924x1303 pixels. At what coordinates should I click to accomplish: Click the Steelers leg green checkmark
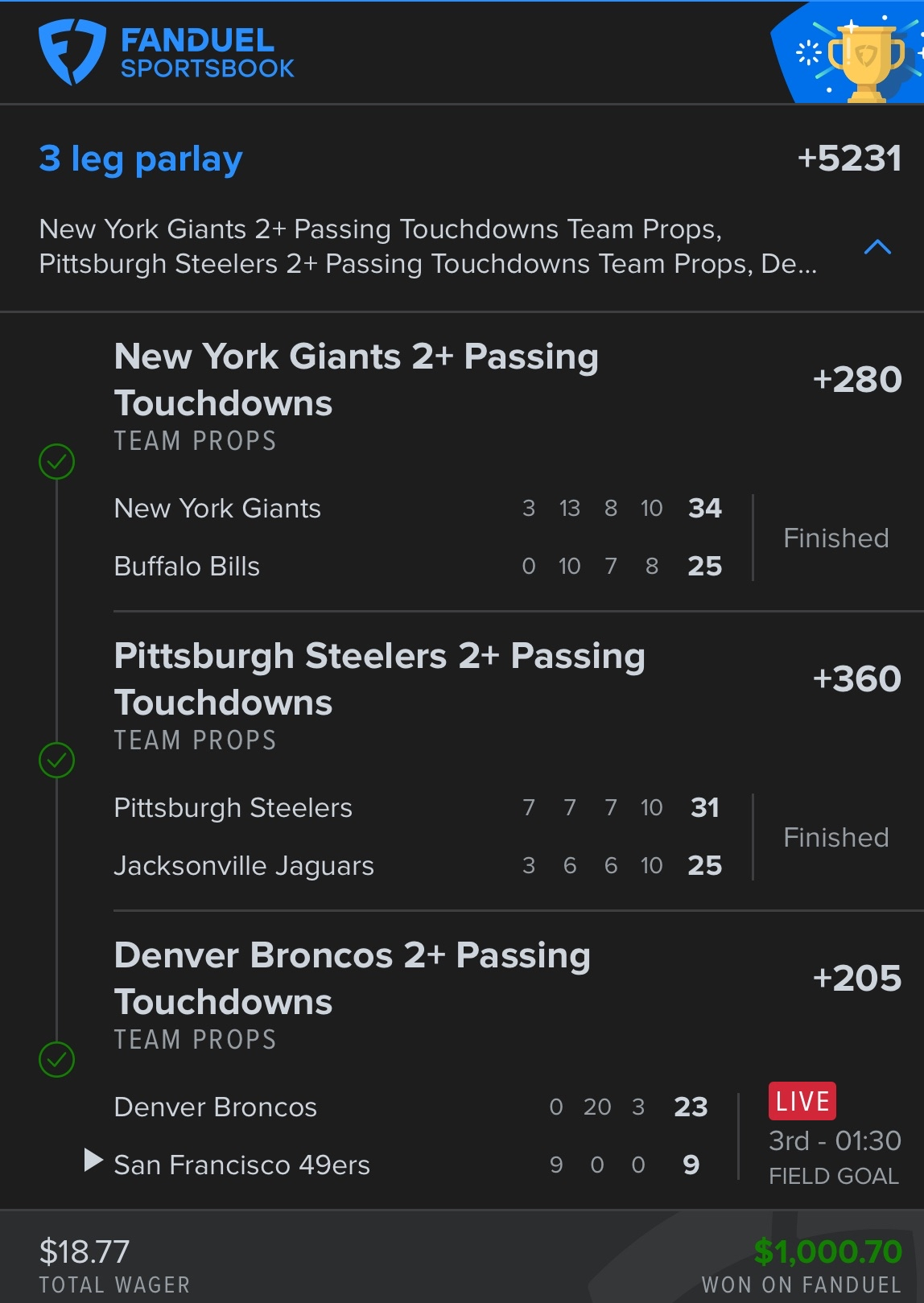click(57, 761)
